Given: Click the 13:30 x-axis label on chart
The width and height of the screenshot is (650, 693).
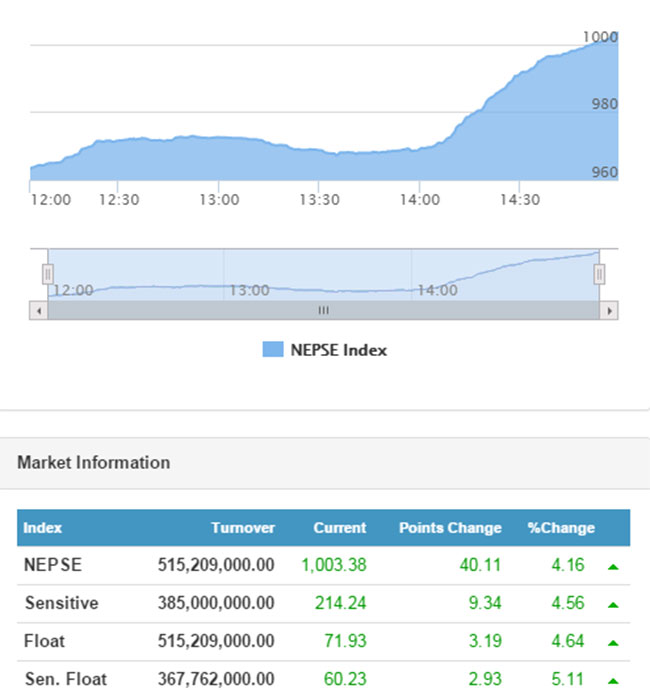Looking at the screenshot, I should 319,200.
